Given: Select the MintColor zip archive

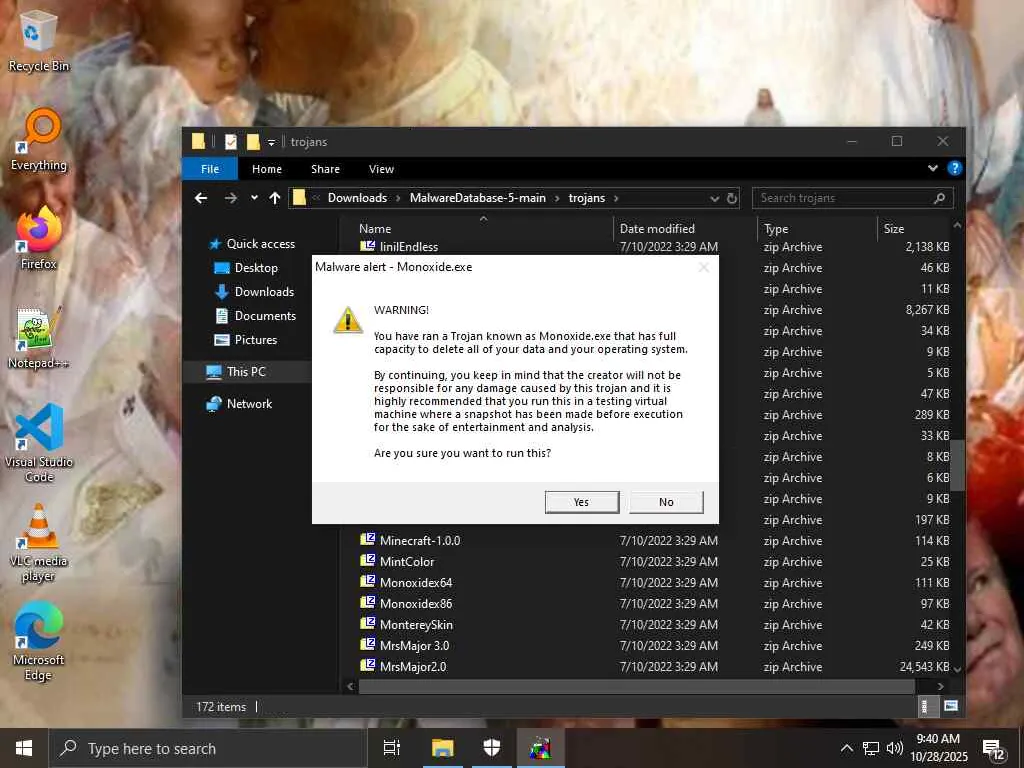Looking at the screenshot, I should click(396, 562).
